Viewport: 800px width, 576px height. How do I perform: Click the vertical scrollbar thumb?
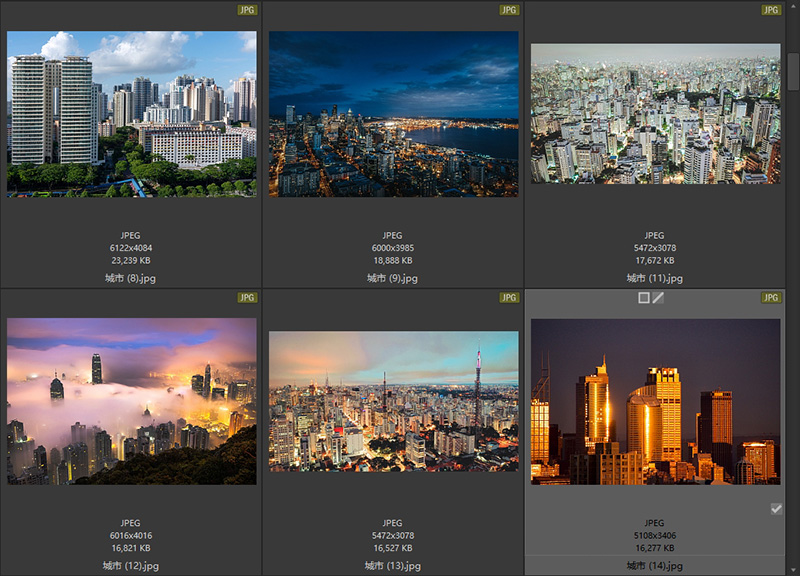click(792, 70)
